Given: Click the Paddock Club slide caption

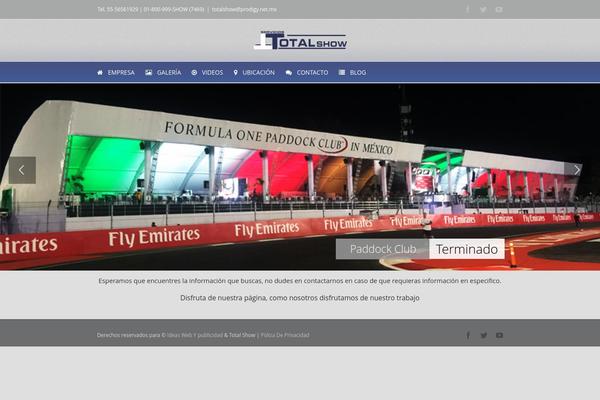Looking at the screenshot, I should (383, 249).
